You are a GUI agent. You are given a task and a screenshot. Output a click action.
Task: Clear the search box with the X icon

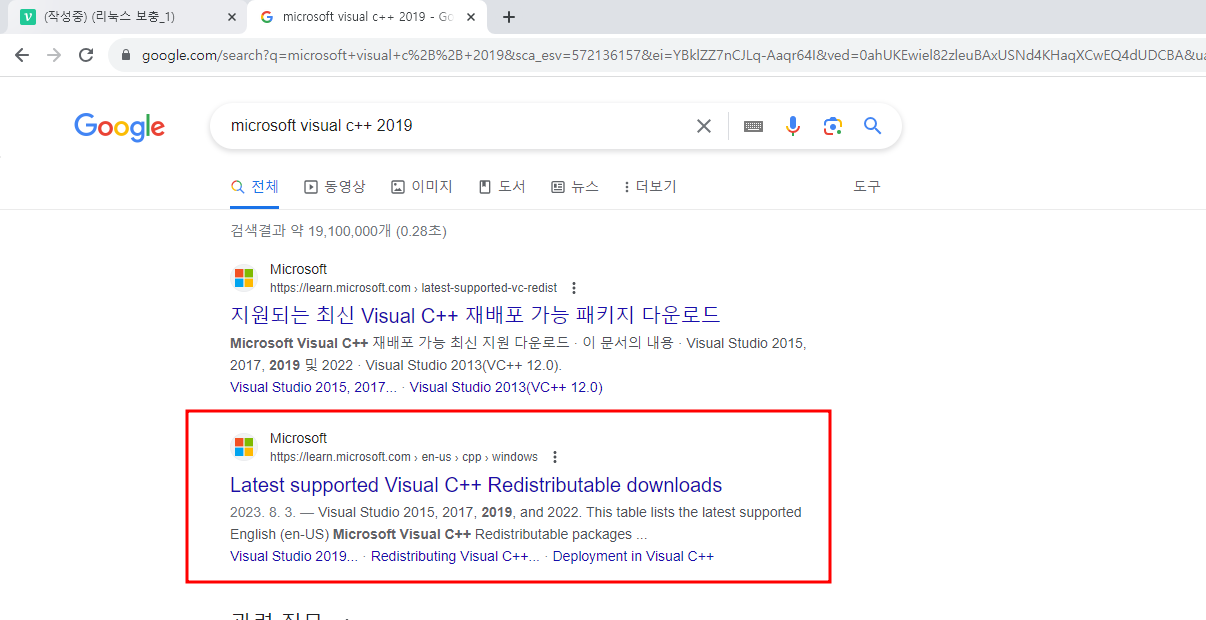pos(704,126)
